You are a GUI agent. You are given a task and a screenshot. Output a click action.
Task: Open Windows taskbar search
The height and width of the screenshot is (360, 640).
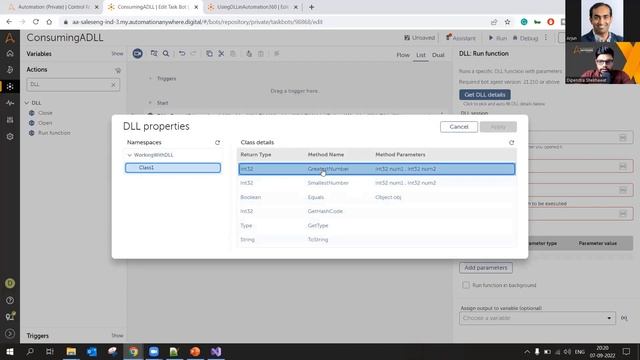(x=30, y=351)
